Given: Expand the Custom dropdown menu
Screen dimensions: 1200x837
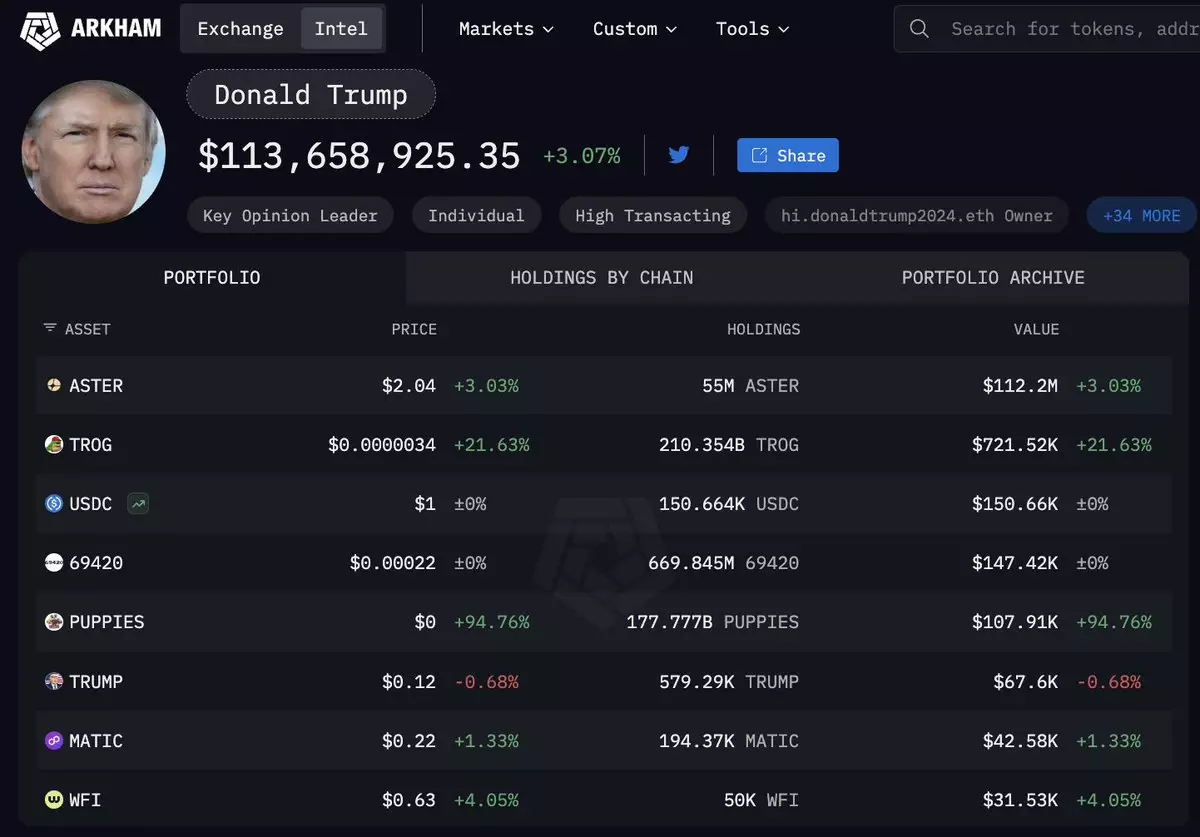Looking at the screenshot, I should tap(635, 29).
